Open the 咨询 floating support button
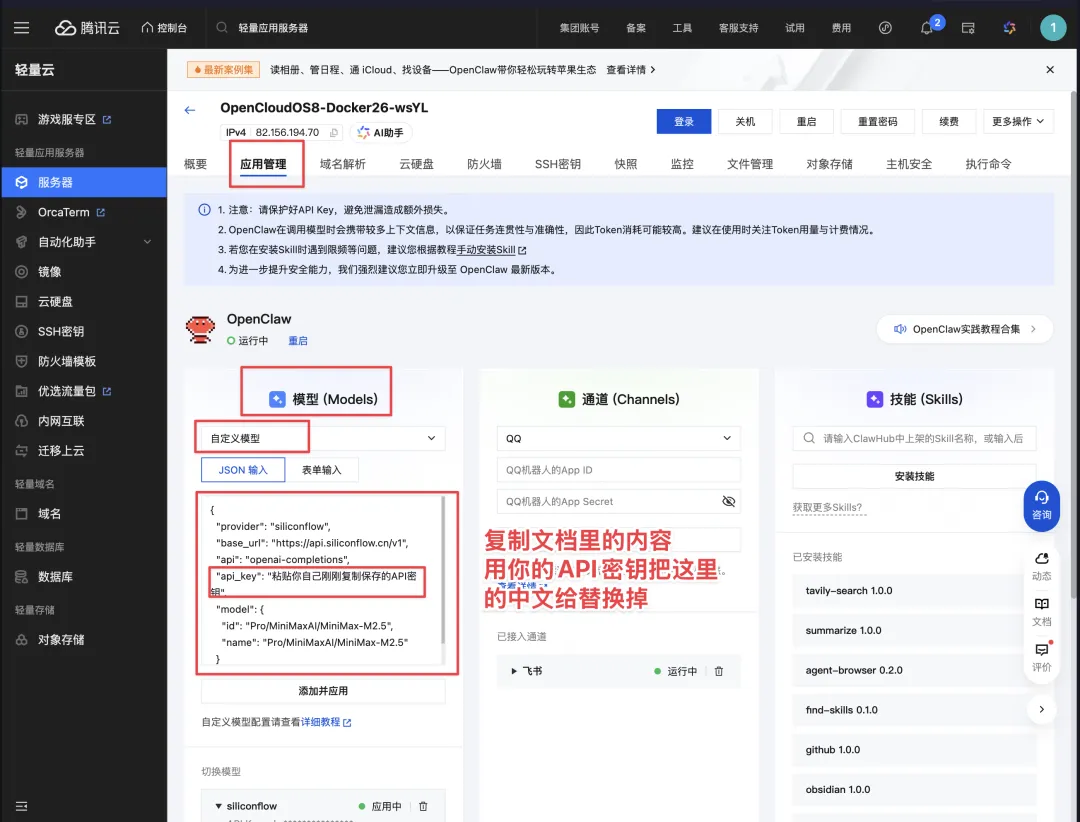Image resolution: width=1080 pixels, height=822 pixels. (1041, 506)
